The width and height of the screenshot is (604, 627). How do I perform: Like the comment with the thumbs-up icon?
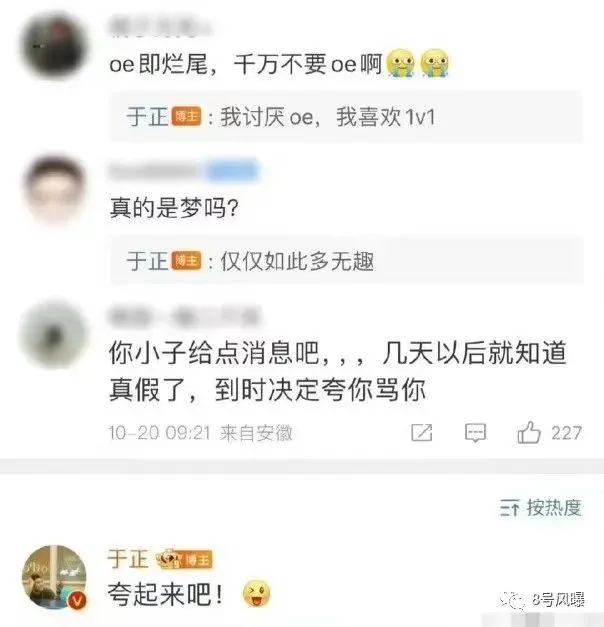pyautogui.click(x=529, y=432)
